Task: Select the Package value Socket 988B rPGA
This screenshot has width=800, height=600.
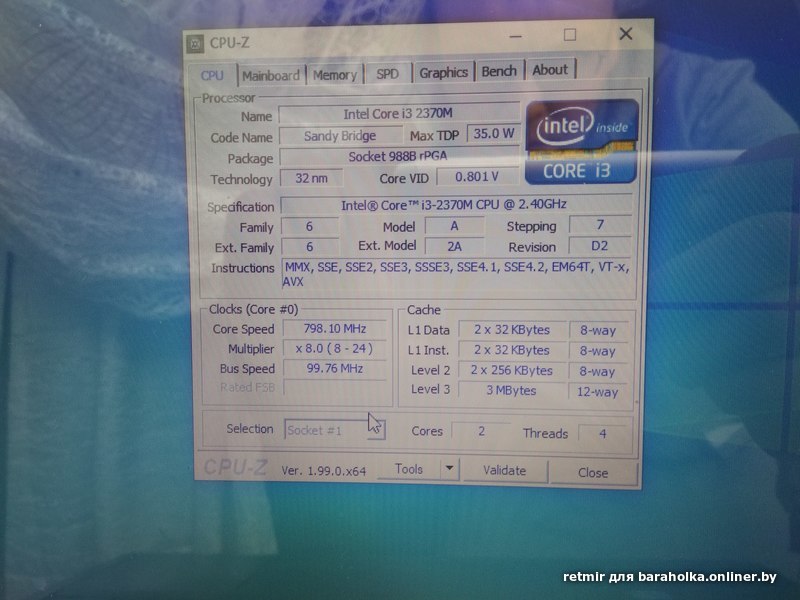Action: [399, 156]
